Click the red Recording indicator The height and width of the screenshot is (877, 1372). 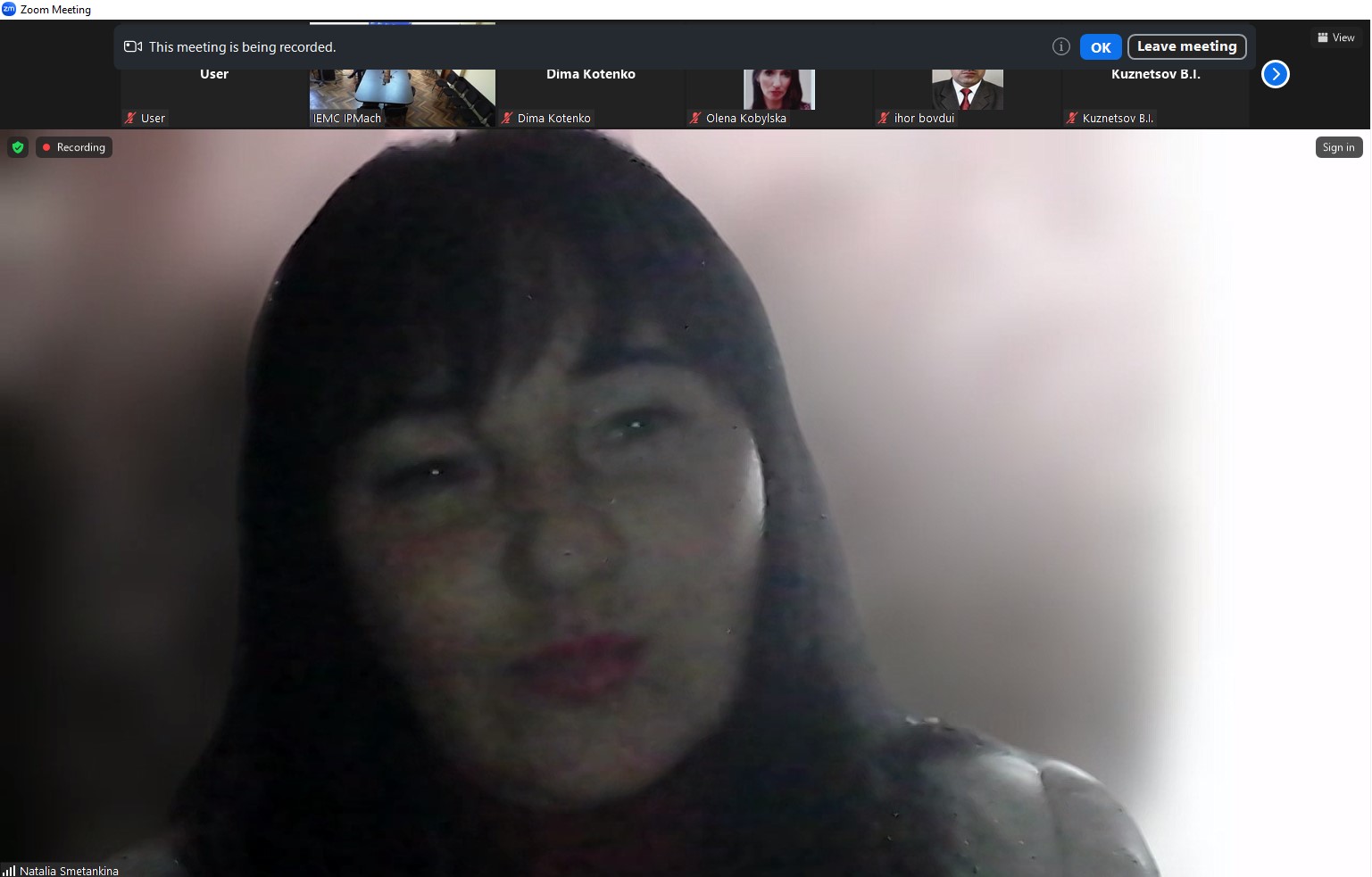click(x=73, y=147)
